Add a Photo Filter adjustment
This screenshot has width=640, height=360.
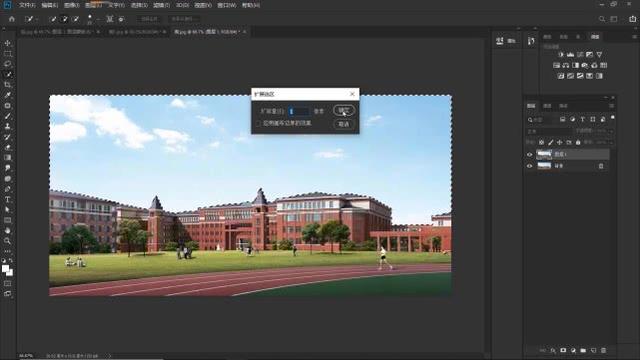(585, 65)
